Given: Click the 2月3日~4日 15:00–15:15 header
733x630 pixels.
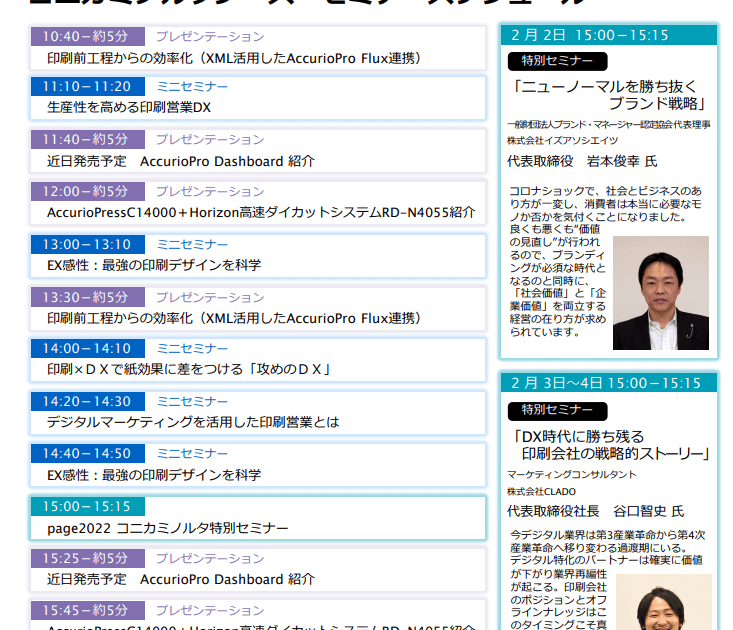Looking at the screenshot, I should click(x=609, y=383).
